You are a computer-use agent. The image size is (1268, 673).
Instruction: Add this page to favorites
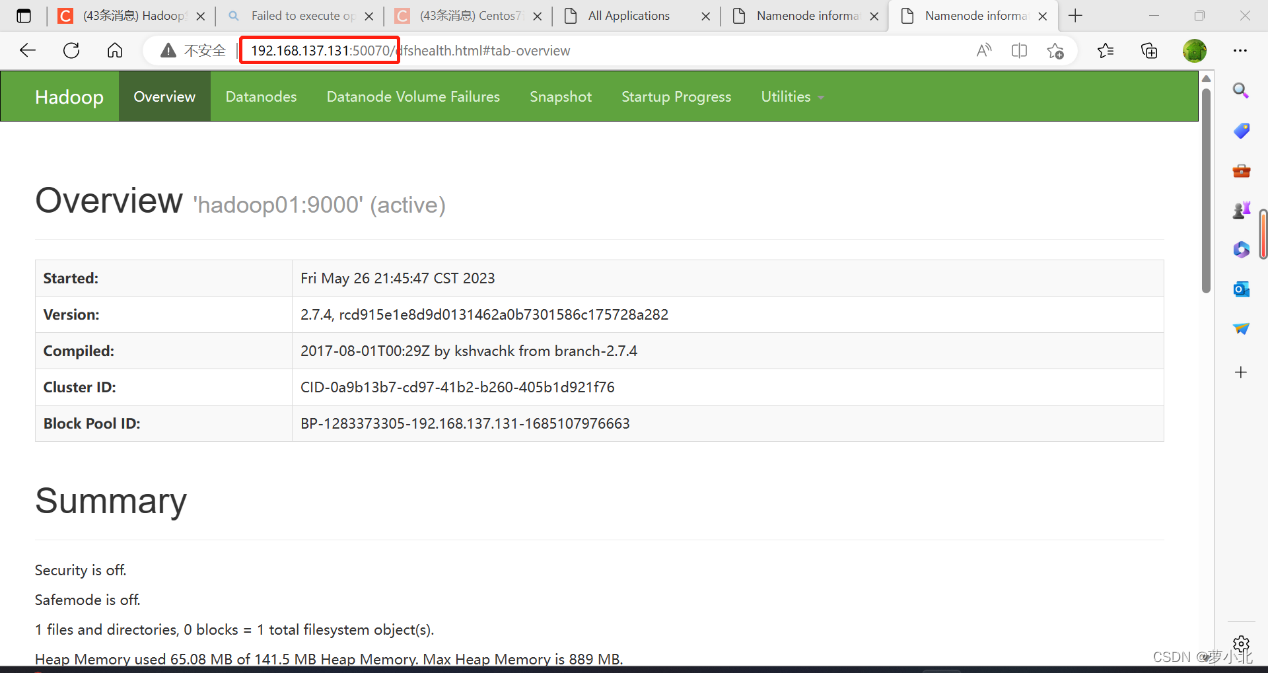(1055, 51)
